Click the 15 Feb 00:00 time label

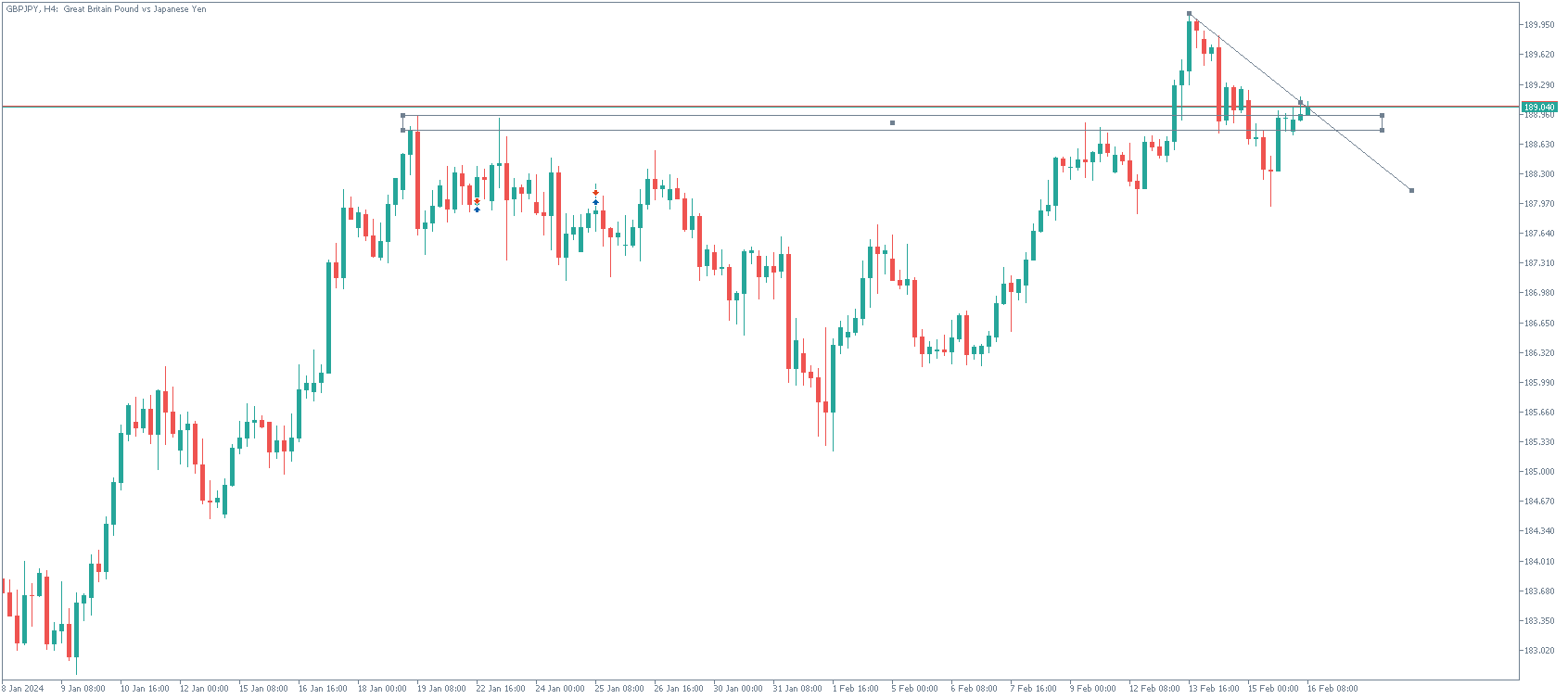(x=1273, y=689)
